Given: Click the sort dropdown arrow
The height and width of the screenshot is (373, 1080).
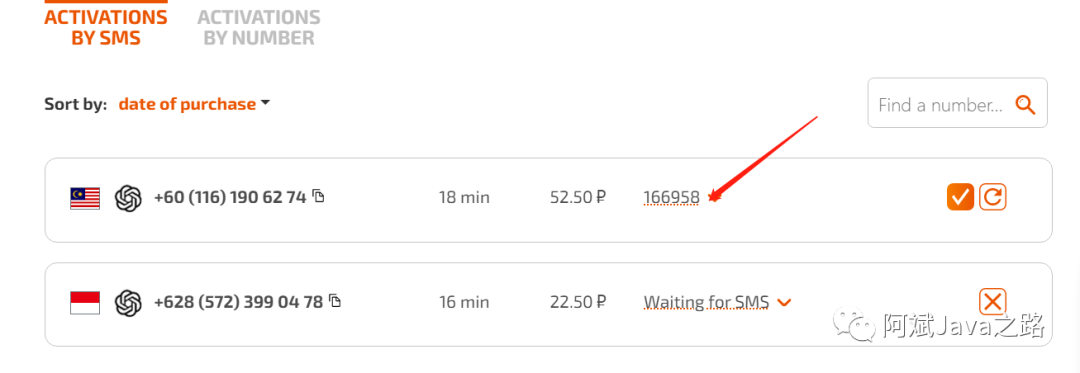Looking at the screenshot, I should (266, 103).
